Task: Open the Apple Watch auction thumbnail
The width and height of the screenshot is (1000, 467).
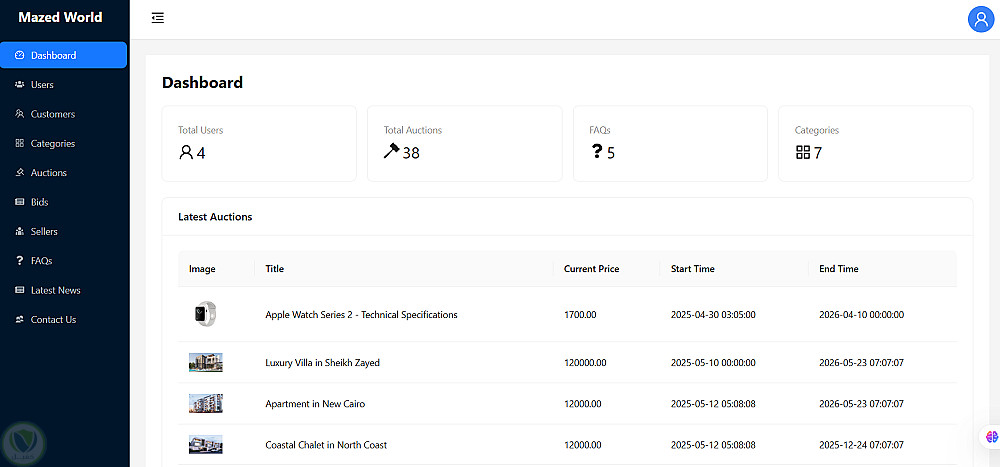Action: [205, 314]
